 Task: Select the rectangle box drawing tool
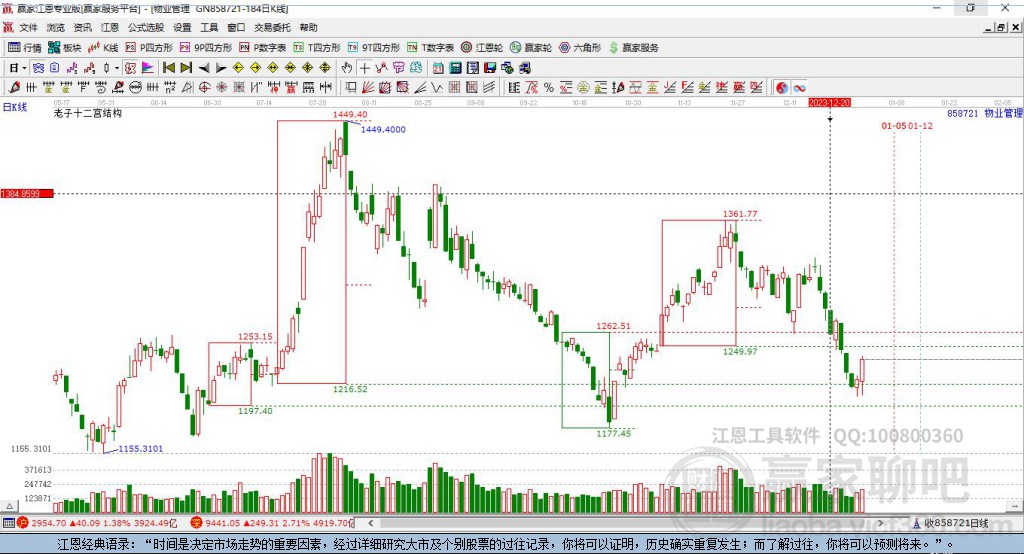tap(351, 88)
